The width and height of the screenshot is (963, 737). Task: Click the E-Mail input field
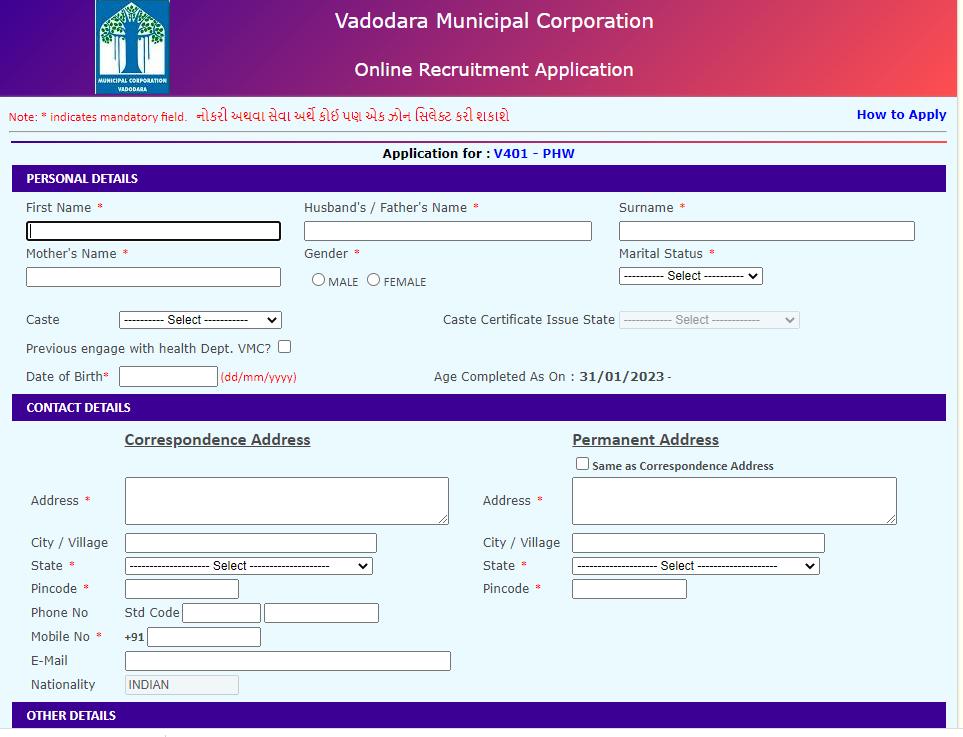(x=287, y=660)
